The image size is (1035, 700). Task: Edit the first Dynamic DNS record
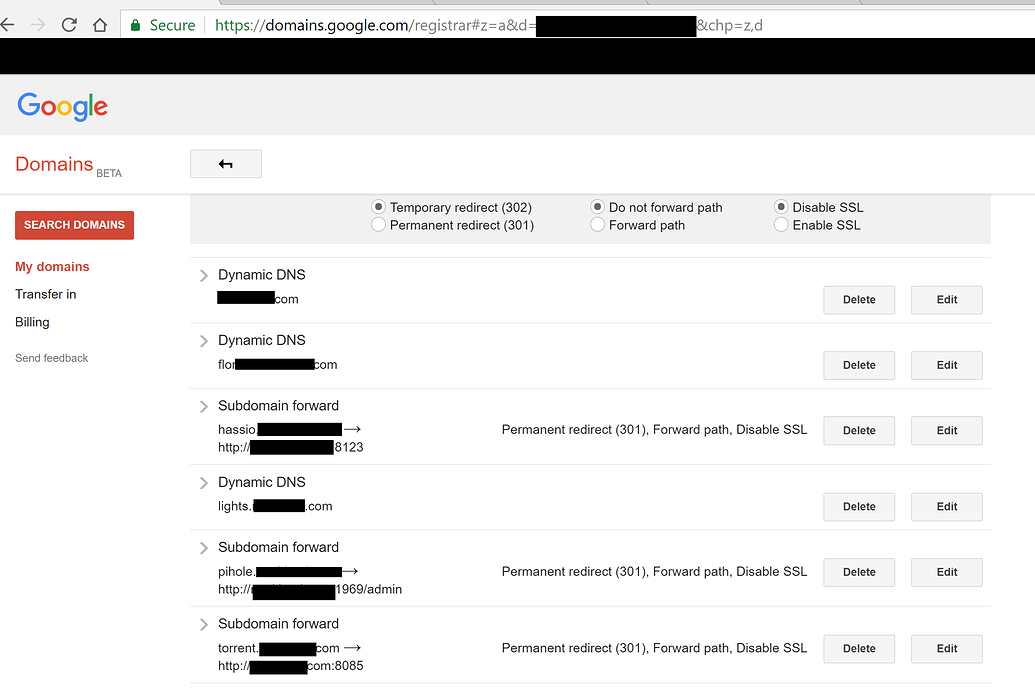[947, 300]
